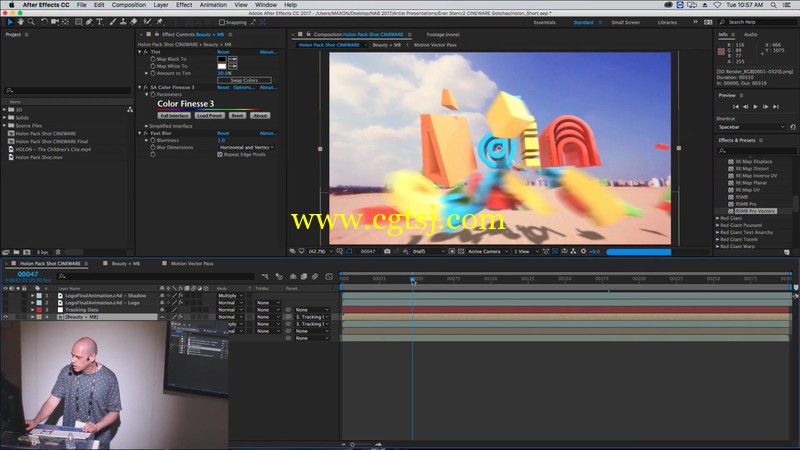Expand Red Giant effects category
This screenshot has height=450, width=800.
(x=718, y=218)
